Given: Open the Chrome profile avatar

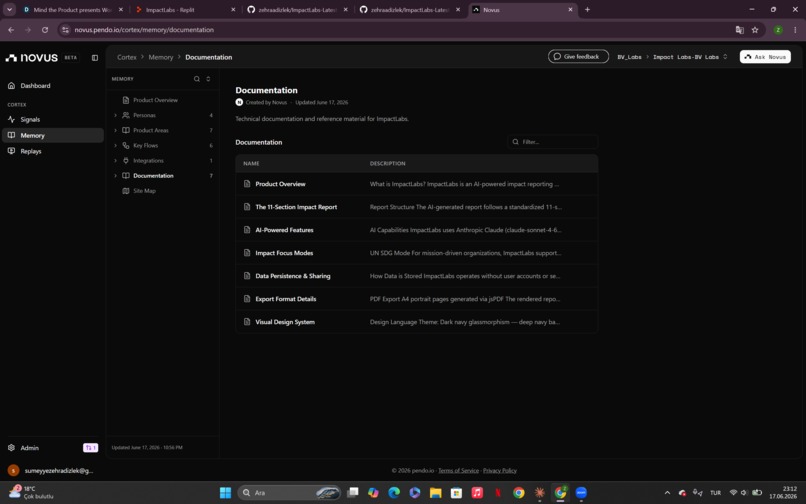Looking at the screenshot, I should click(778, 30).
